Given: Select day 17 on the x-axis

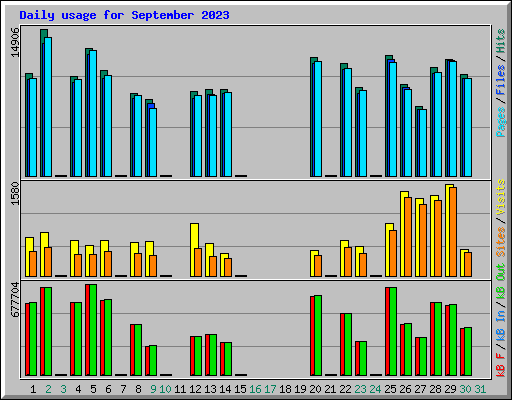Looking at the screenshot, I should pyautogui.click(x=270, y=389).
